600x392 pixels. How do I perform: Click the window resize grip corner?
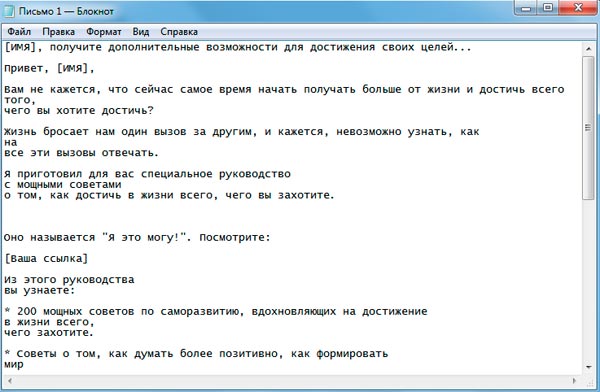[x=589, y=381]
